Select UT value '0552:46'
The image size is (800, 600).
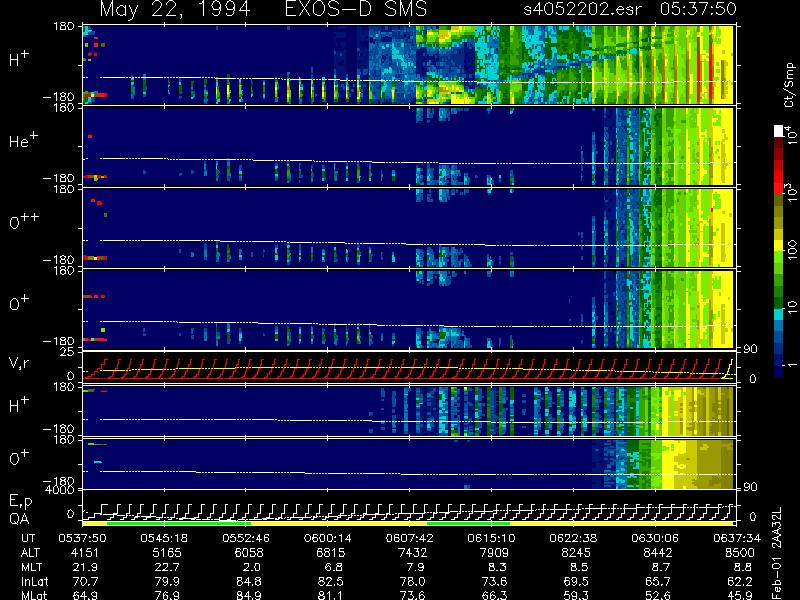point(246,538)
